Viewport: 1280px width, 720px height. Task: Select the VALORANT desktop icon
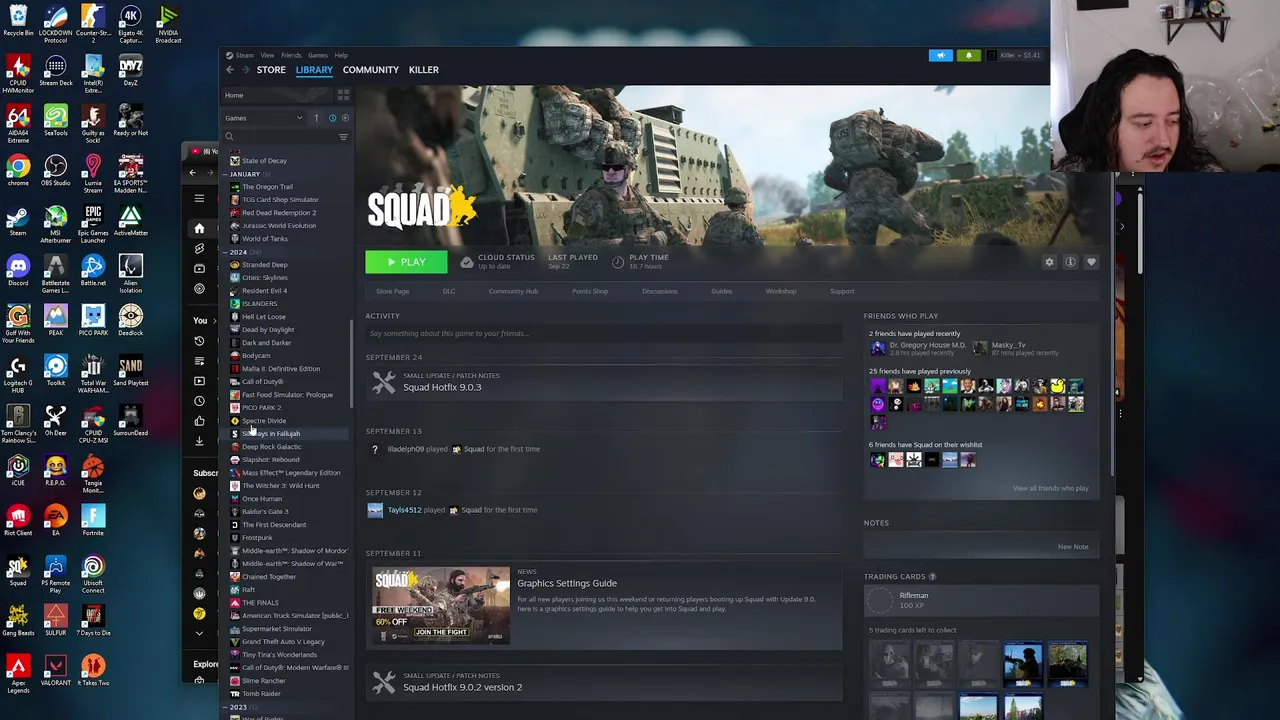click(x=56, y=670)
